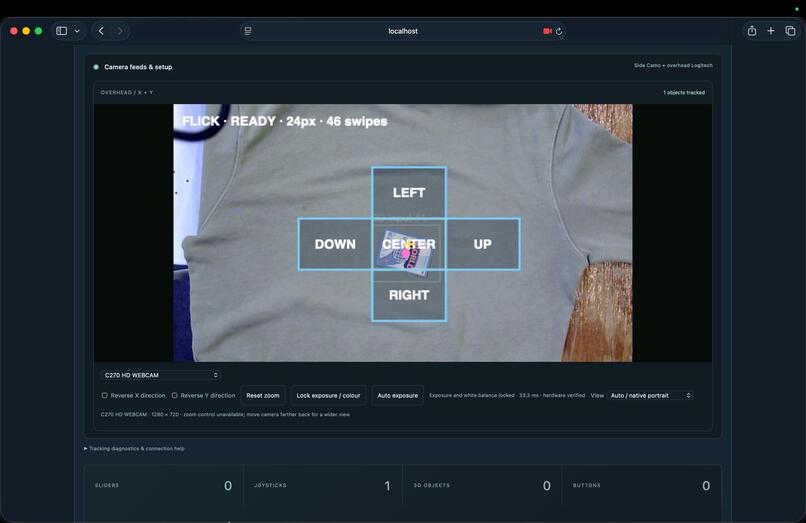The image size is (806, 523).
Task: Open the Share menu icon
Action: coord(752,31)
